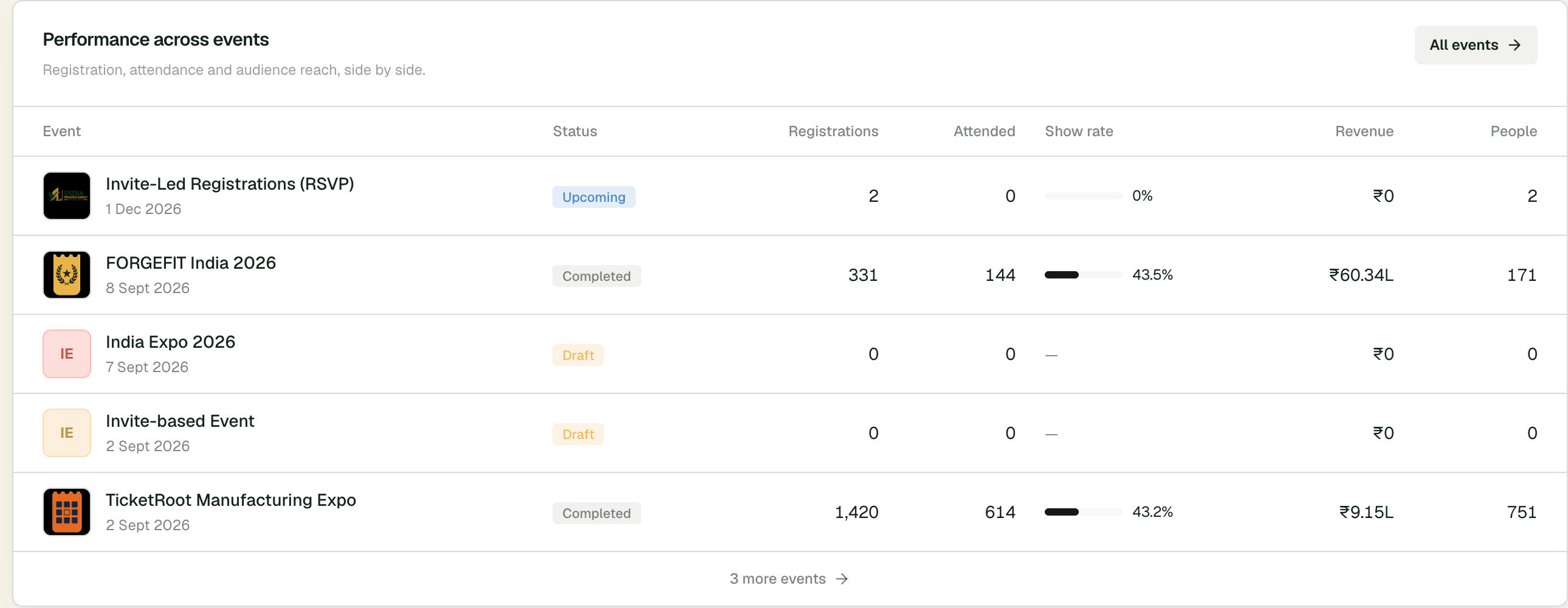
Task: Open Invite-based Event row title
Action: [179, 421]
